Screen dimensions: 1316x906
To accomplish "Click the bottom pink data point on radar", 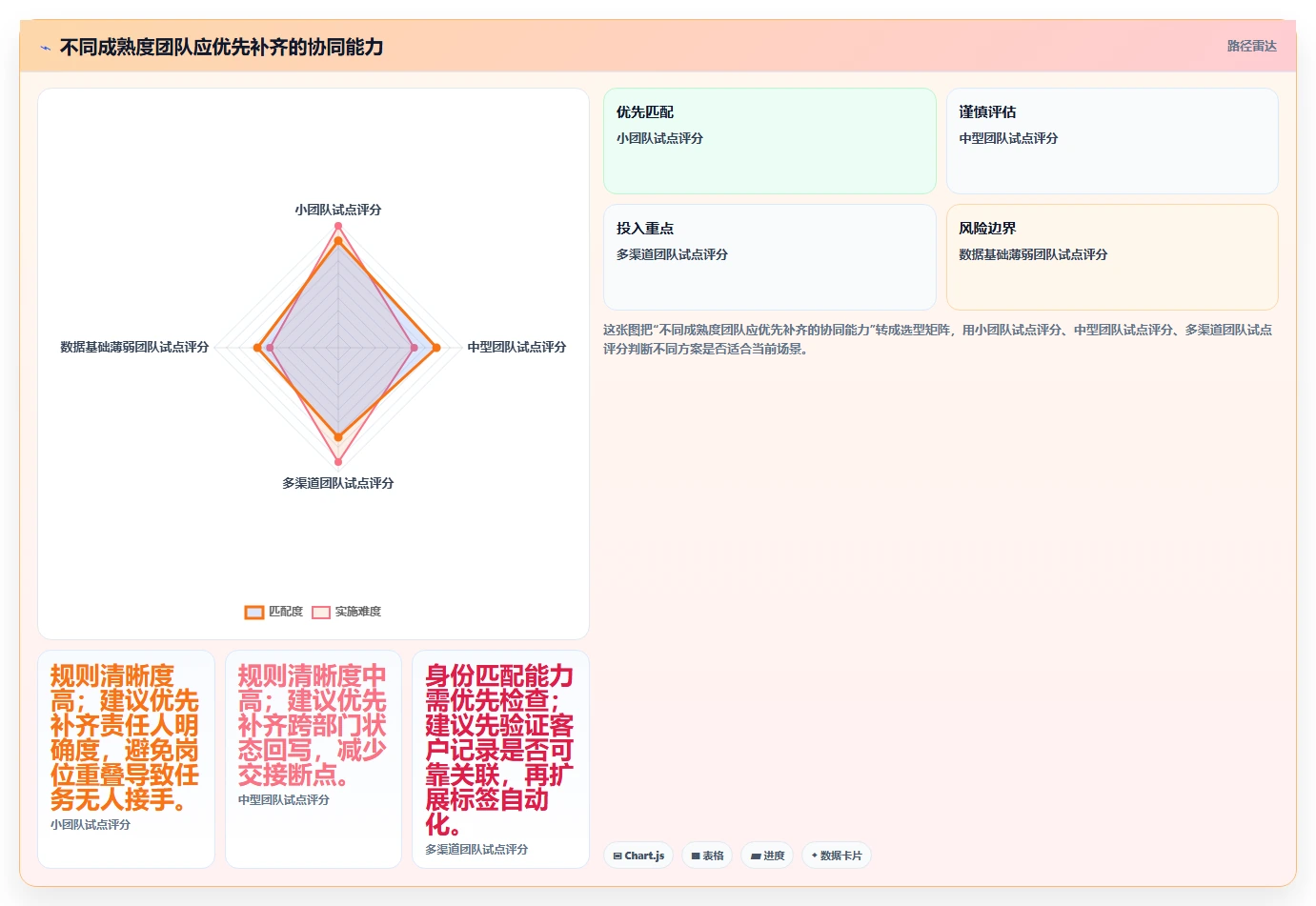I will coord(338,462).
